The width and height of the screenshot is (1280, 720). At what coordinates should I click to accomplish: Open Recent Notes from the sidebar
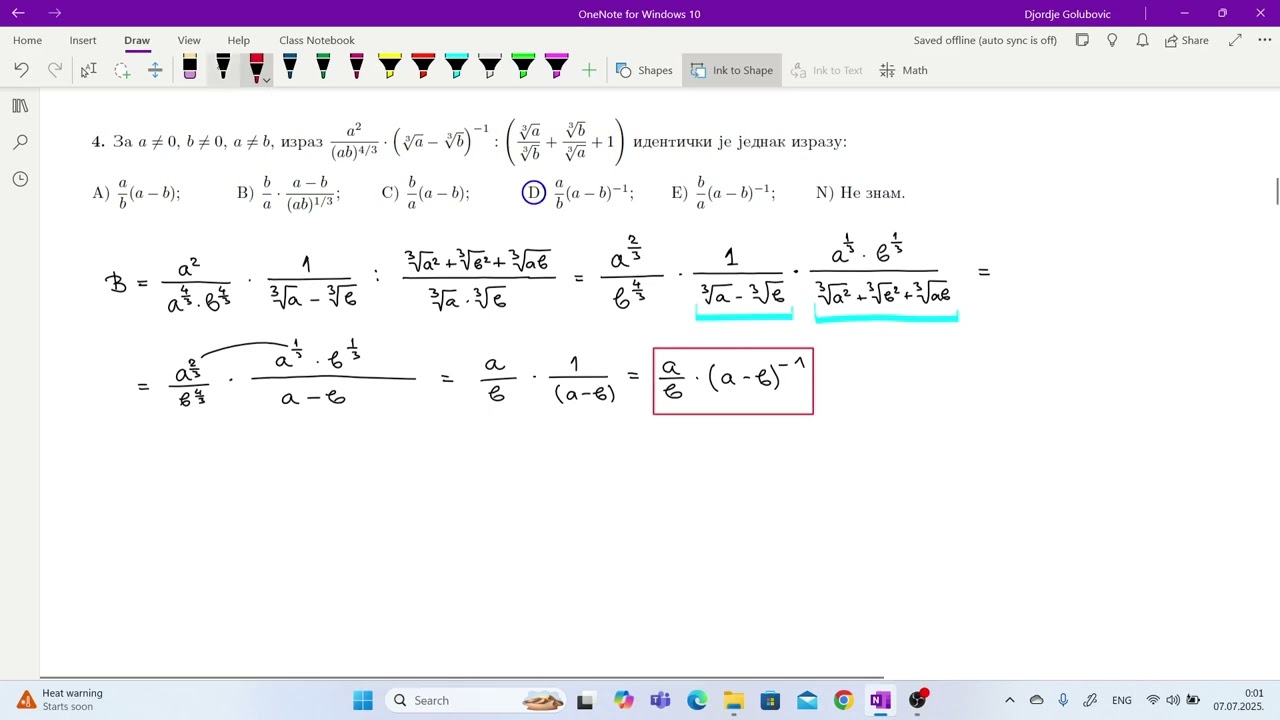20,179
